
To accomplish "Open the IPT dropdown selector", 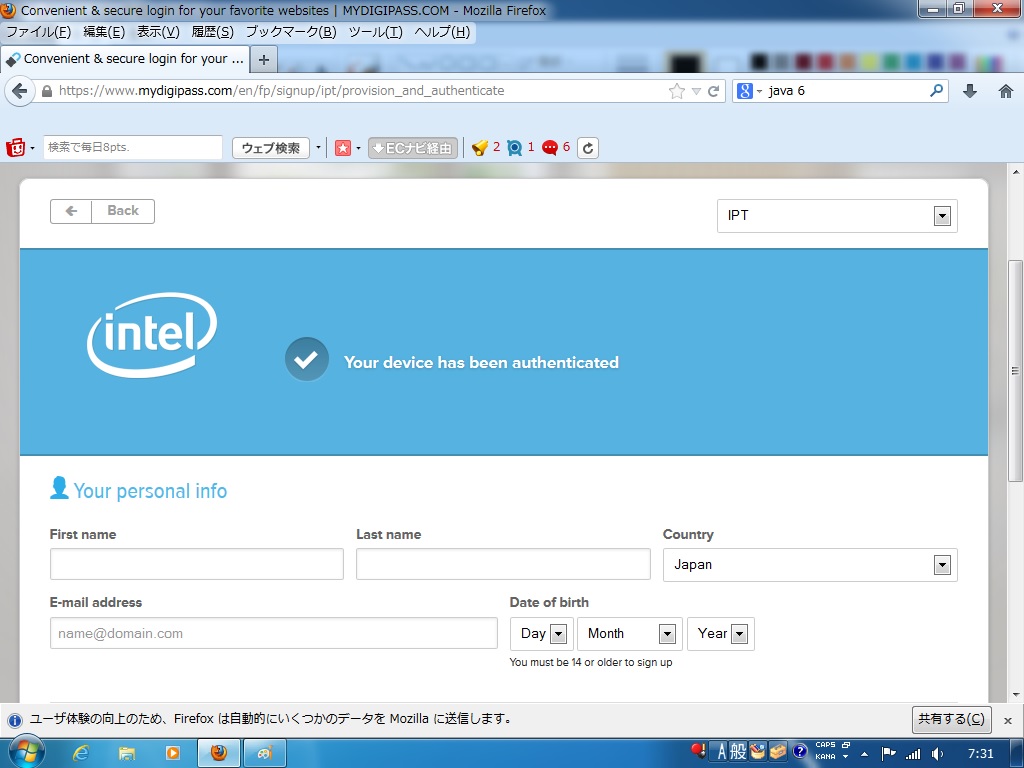I will (x=837, y=216).
